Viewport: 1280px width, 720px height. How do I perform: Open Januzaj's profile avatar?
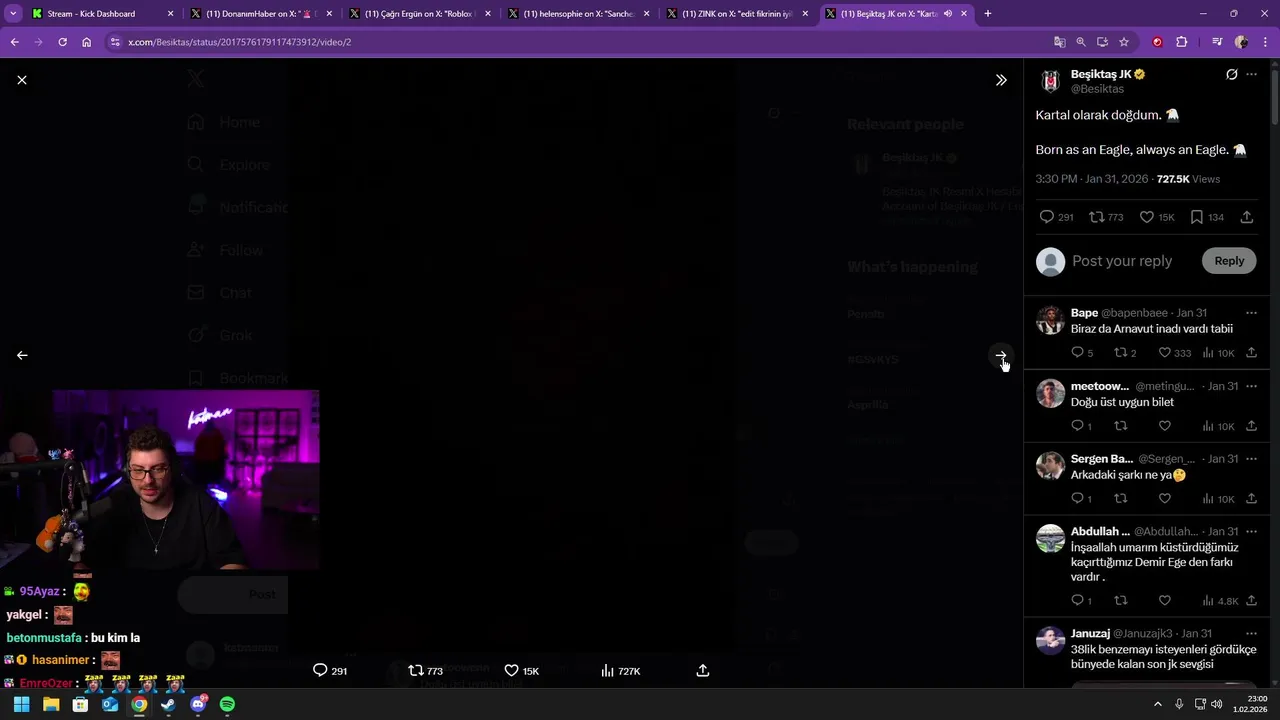click(1050, 641)
